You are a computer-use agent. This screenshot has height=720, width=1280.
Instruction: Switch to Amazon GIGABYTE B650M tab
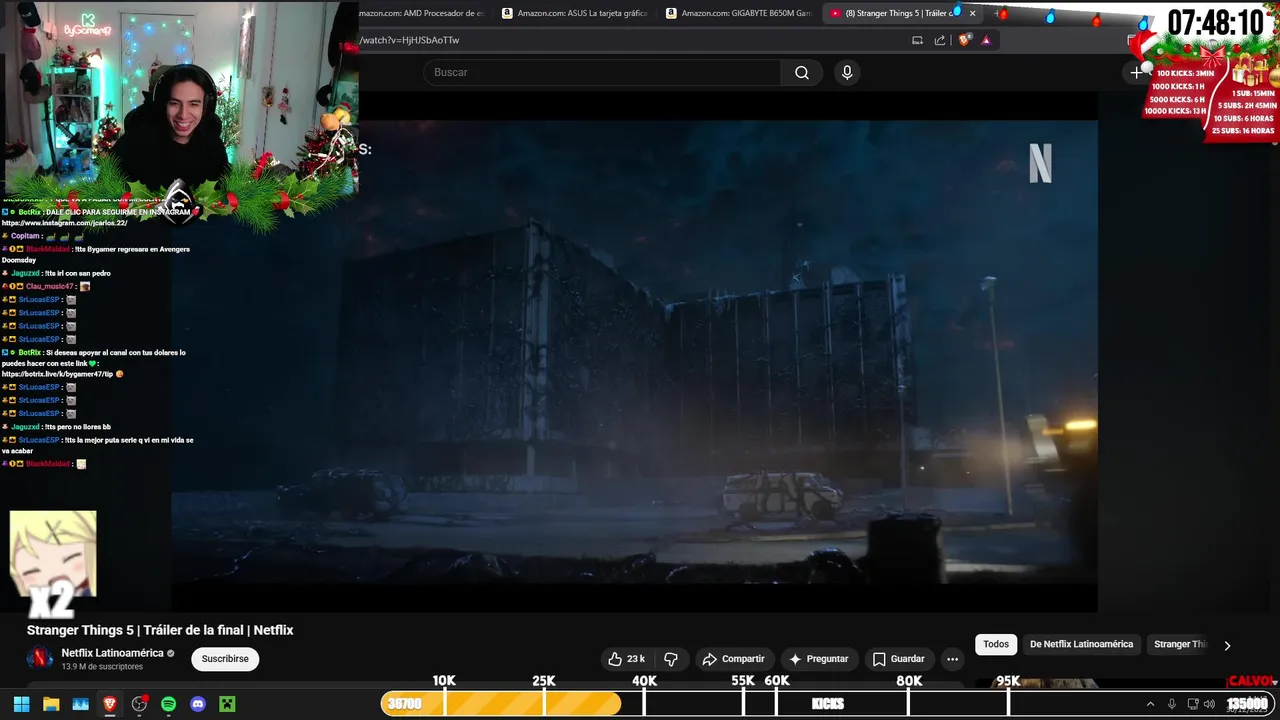(x=739, y=13)
